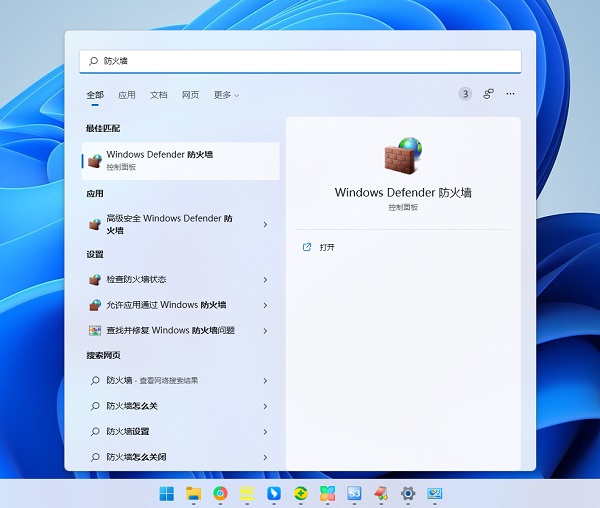Open File Explorer from the taskbar
Image resolution: width=600 pixels, height=508 pixels.
point(193,493)
